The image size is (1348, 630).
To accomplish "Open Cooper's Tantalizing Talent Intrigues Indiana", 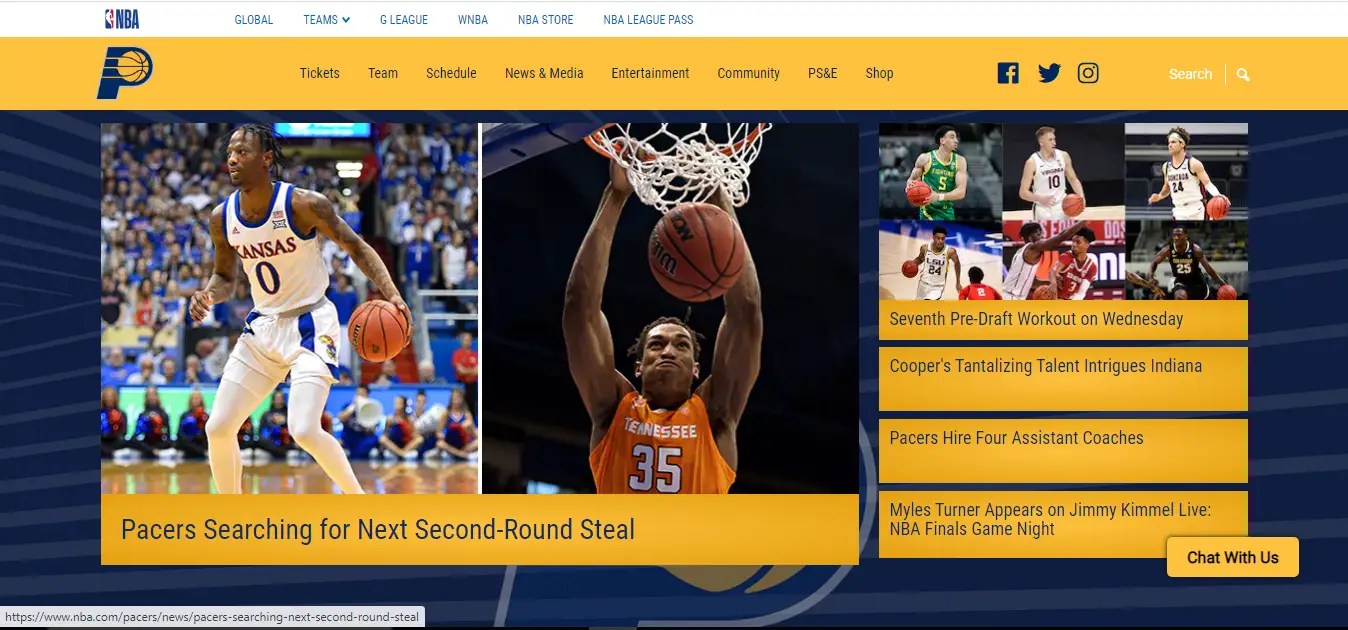I will (x=1046, y=366).
